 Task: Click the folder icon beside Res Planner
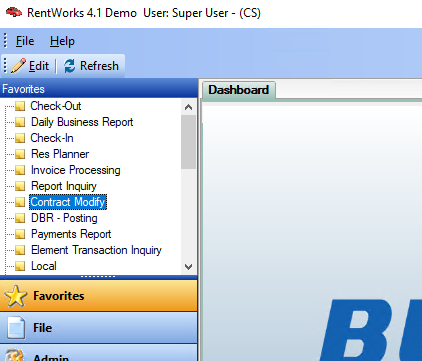20,154
